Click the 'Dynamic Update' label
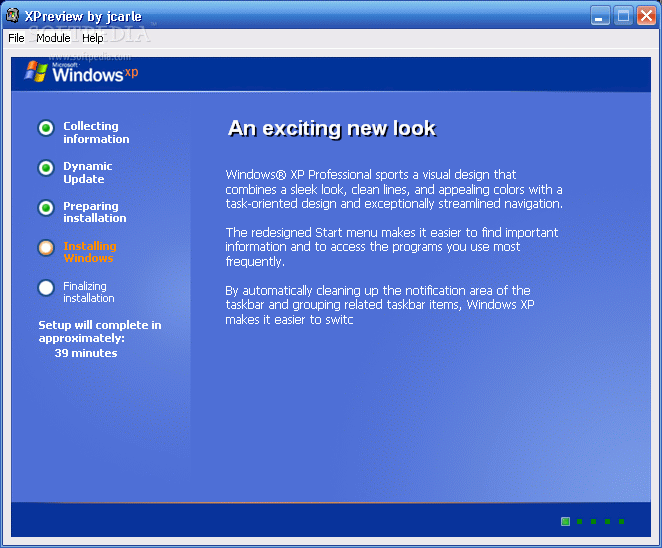 (x=88, y=172)
